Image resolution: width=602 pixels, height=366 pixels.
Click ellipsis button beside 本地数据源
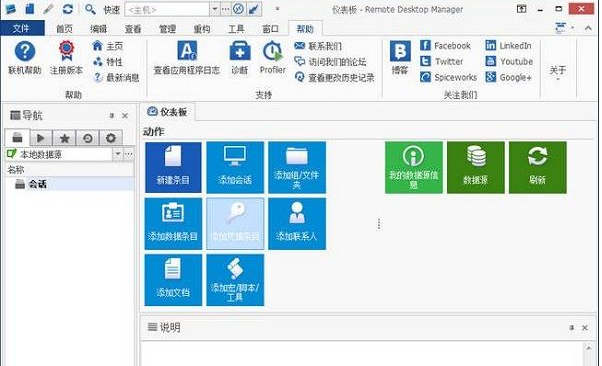129,154
